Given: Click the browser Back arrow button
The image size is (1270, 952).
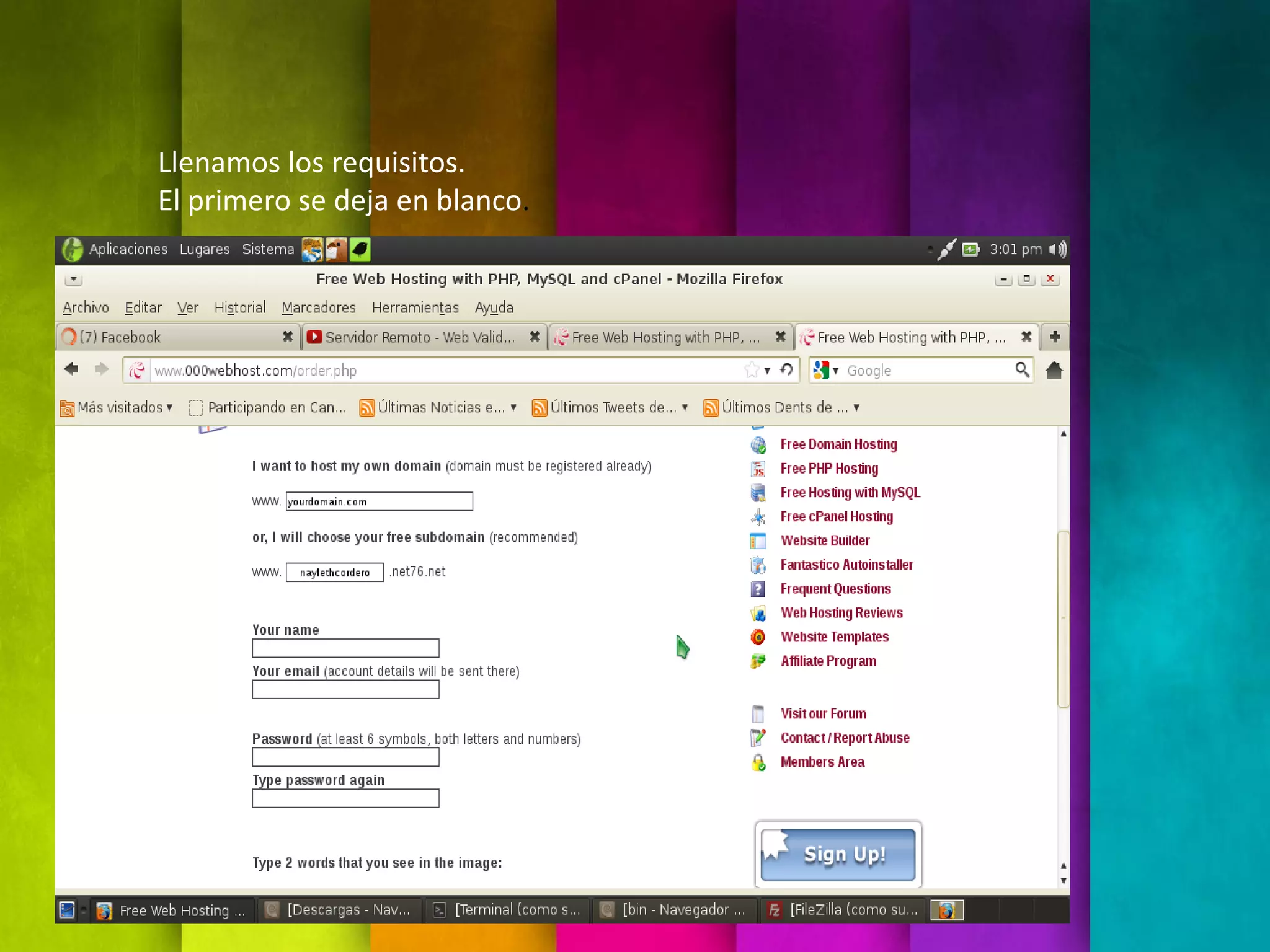Looking at the screenshot, I should coord(71,369).
